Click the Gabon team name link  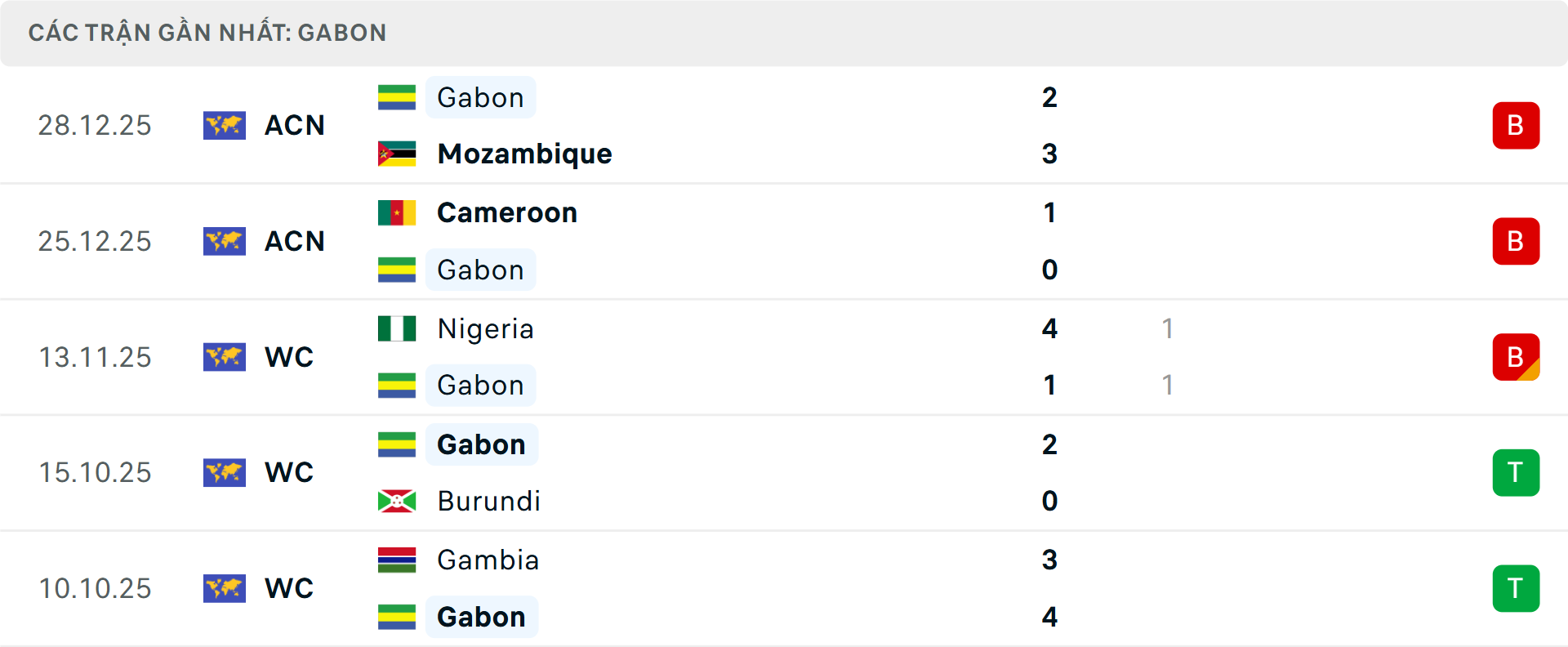[x=480, y=97]
